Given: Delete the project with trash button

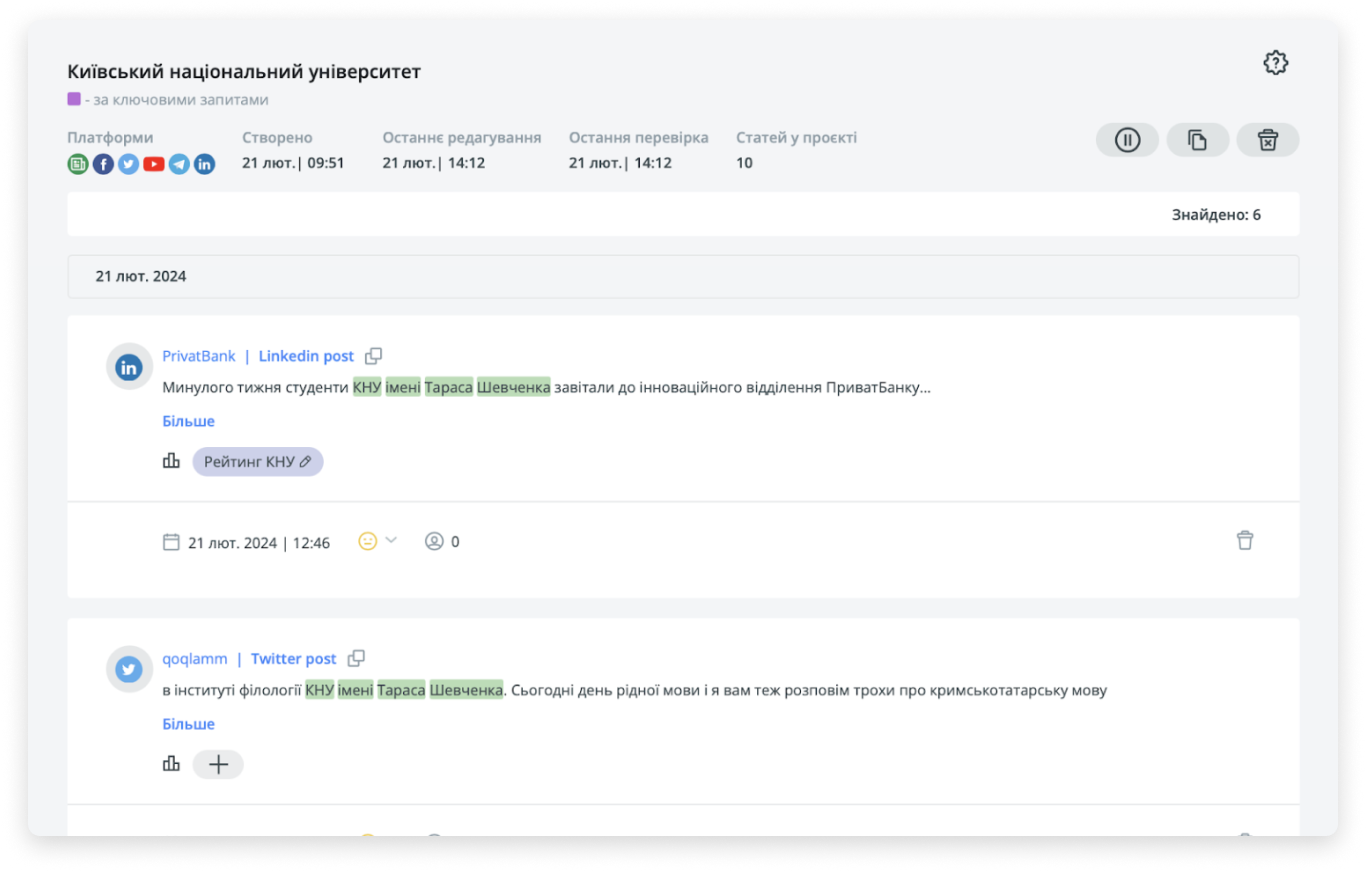Looking at the screenshot, I should pos(1267,140).
